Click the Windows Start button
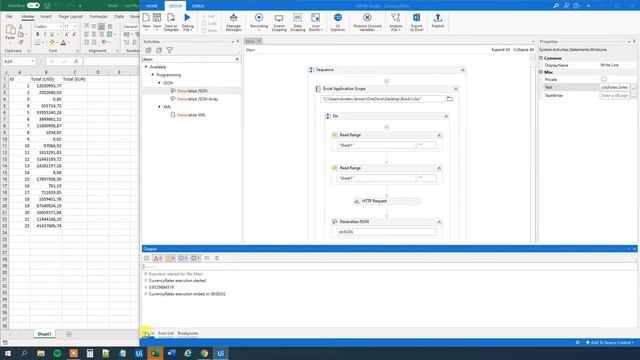Image resolution: width=640 pixels, height=360 pixels. (x=8, y=353)
